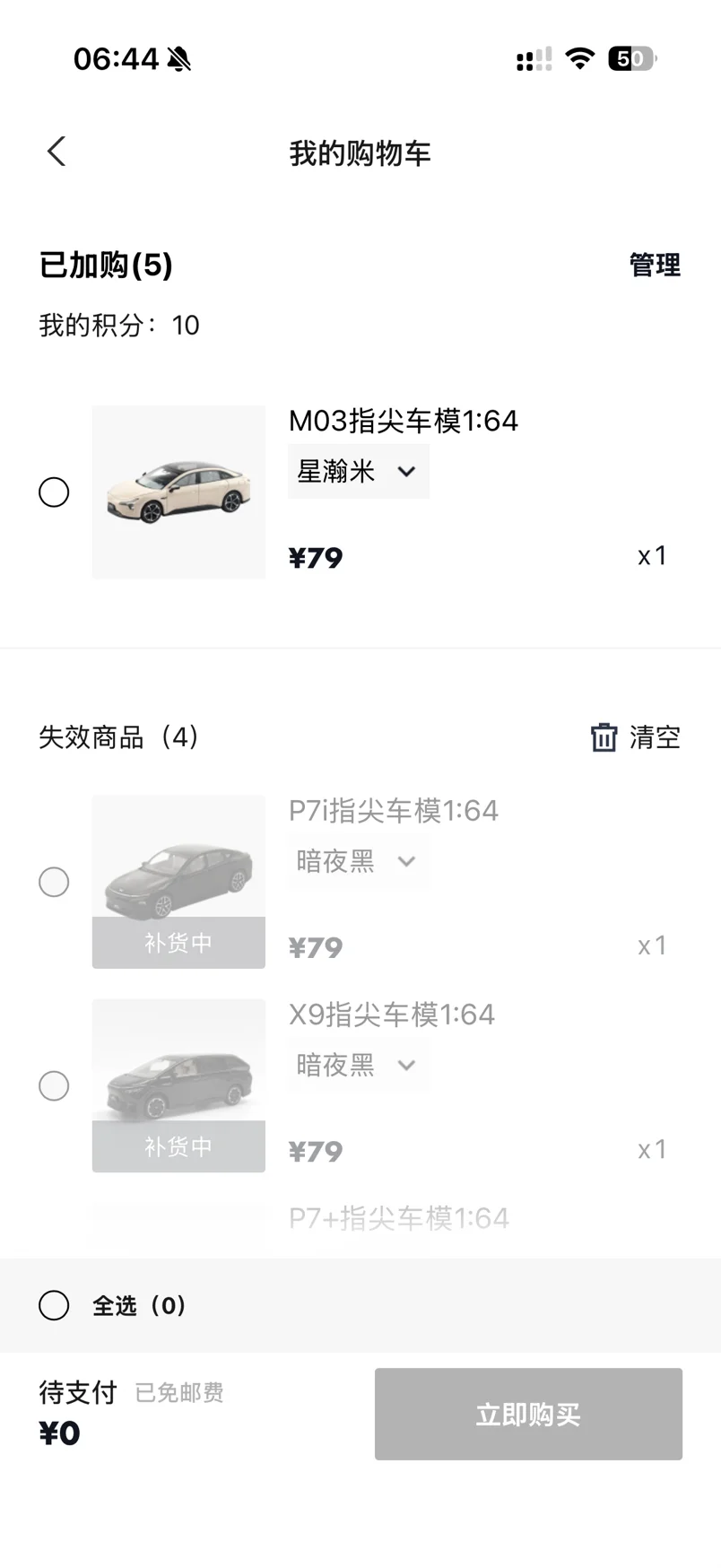Viewport: 721px width, 1568px height.
Task: Open the 星瀚米 color dropdown
Action: click(x=358, y=471)
